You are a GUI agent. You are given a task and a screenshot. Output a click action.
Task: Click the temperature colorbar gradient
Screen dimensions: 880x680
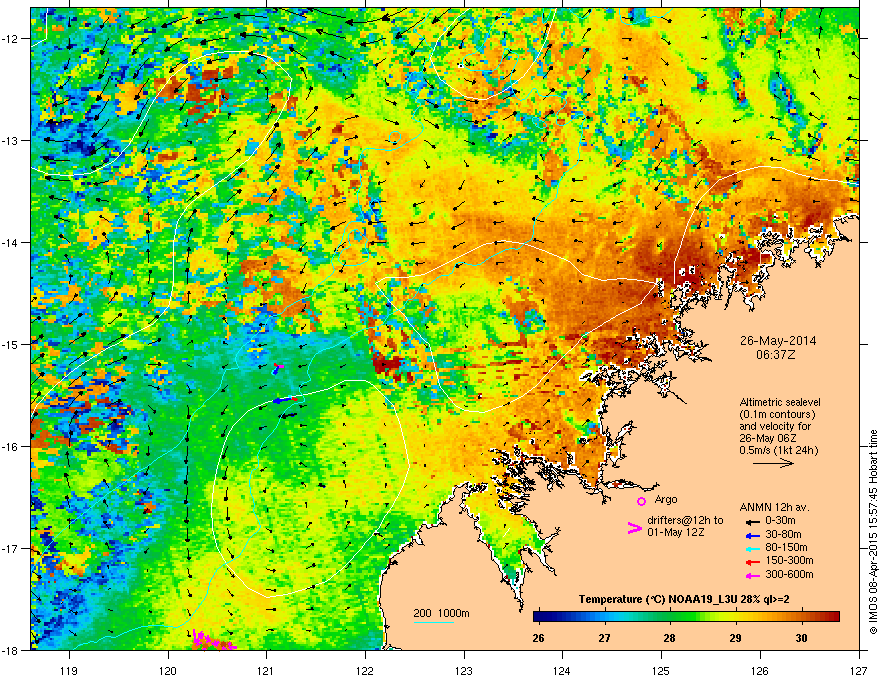tap(686, 617)
